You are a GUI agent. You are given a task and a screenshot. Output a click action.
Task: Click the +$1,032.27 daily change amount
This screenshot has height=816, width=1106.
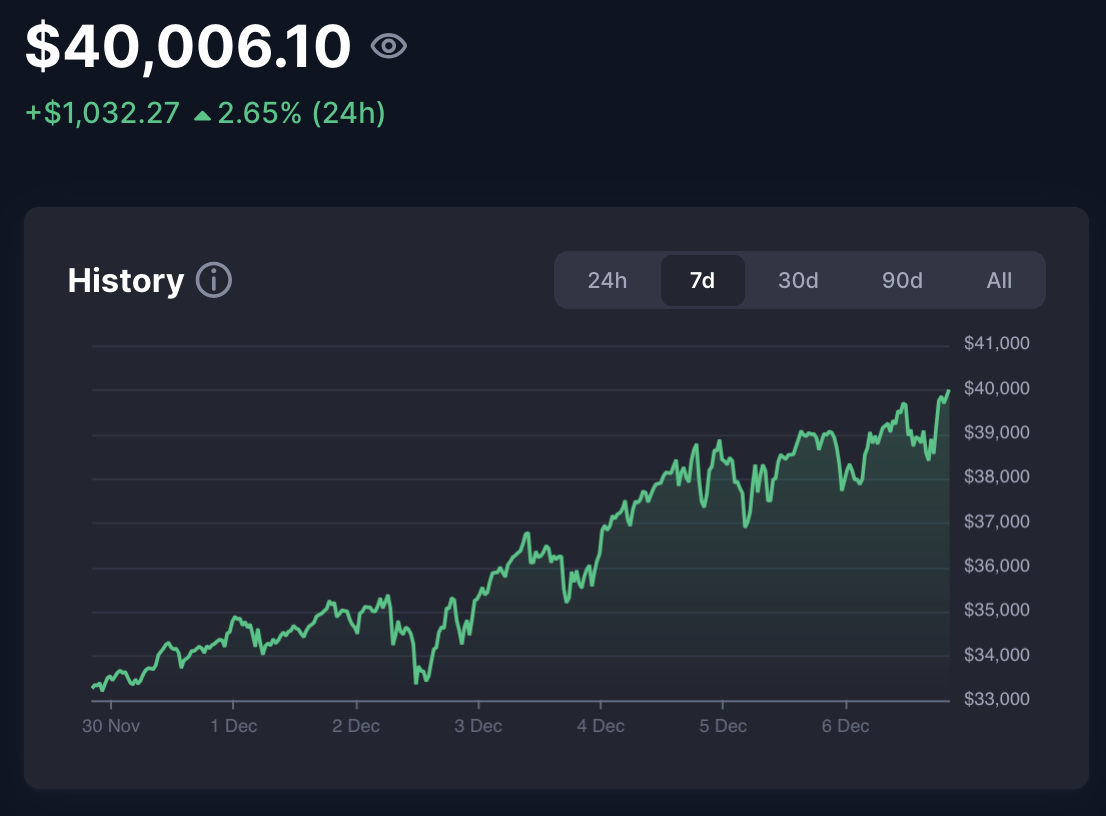pyautogui.click(x=102, y=114)
